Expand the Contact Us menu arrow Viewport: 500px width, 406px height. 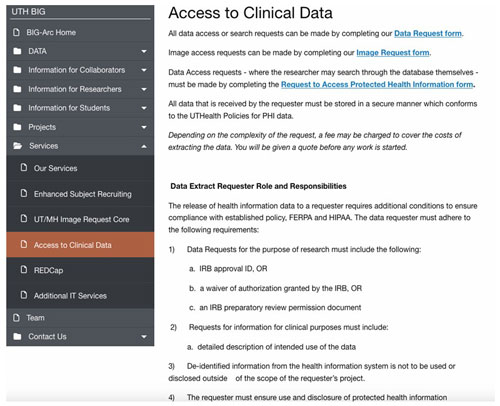point(144,337)
